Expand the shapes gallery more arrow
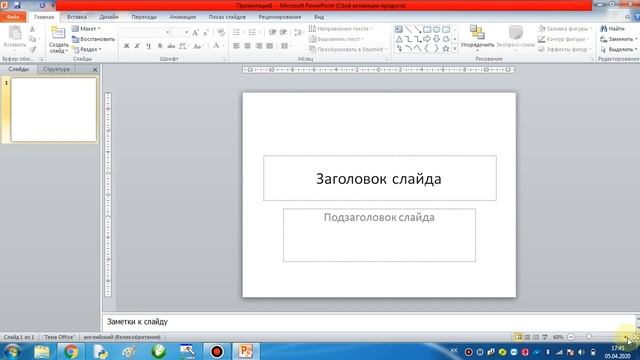Screen dimensions: 640x360 [x=455, y=49]
